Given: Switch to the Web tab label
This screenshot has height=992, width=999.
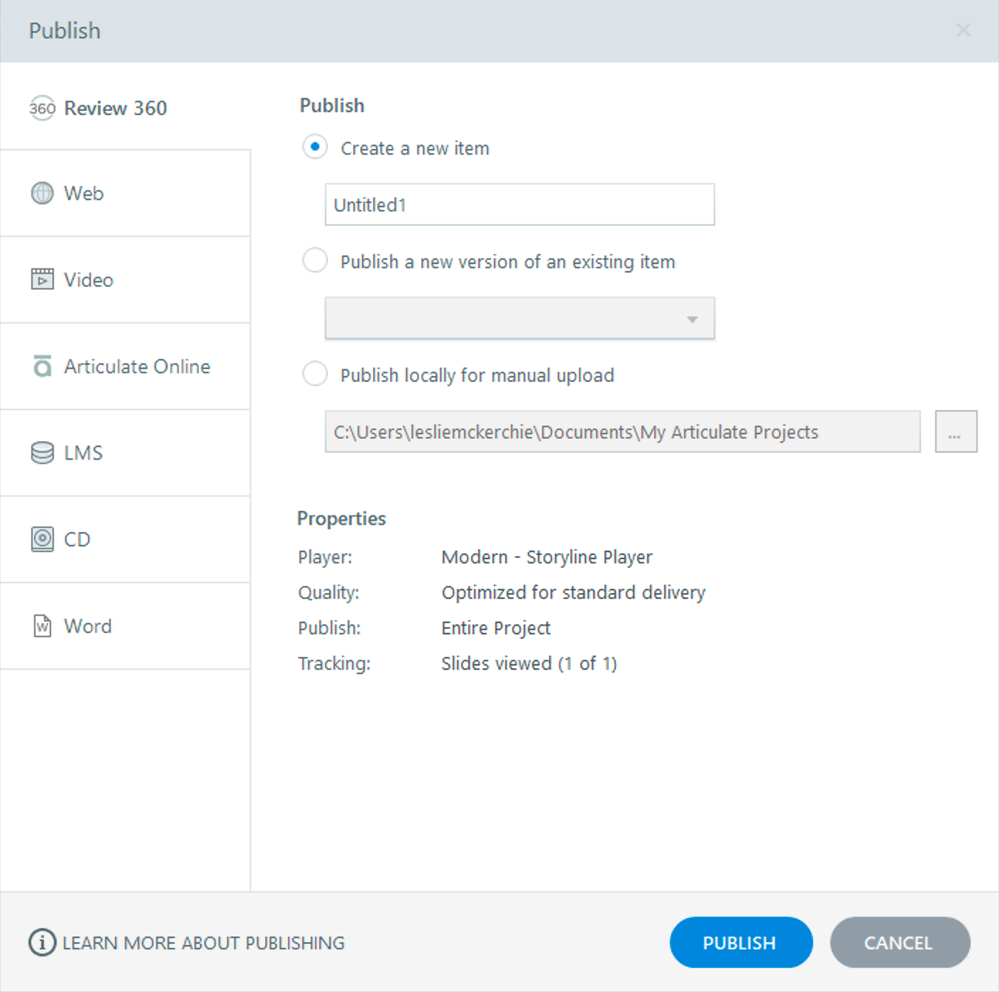Looking at the screenshot, I should 84,194.
